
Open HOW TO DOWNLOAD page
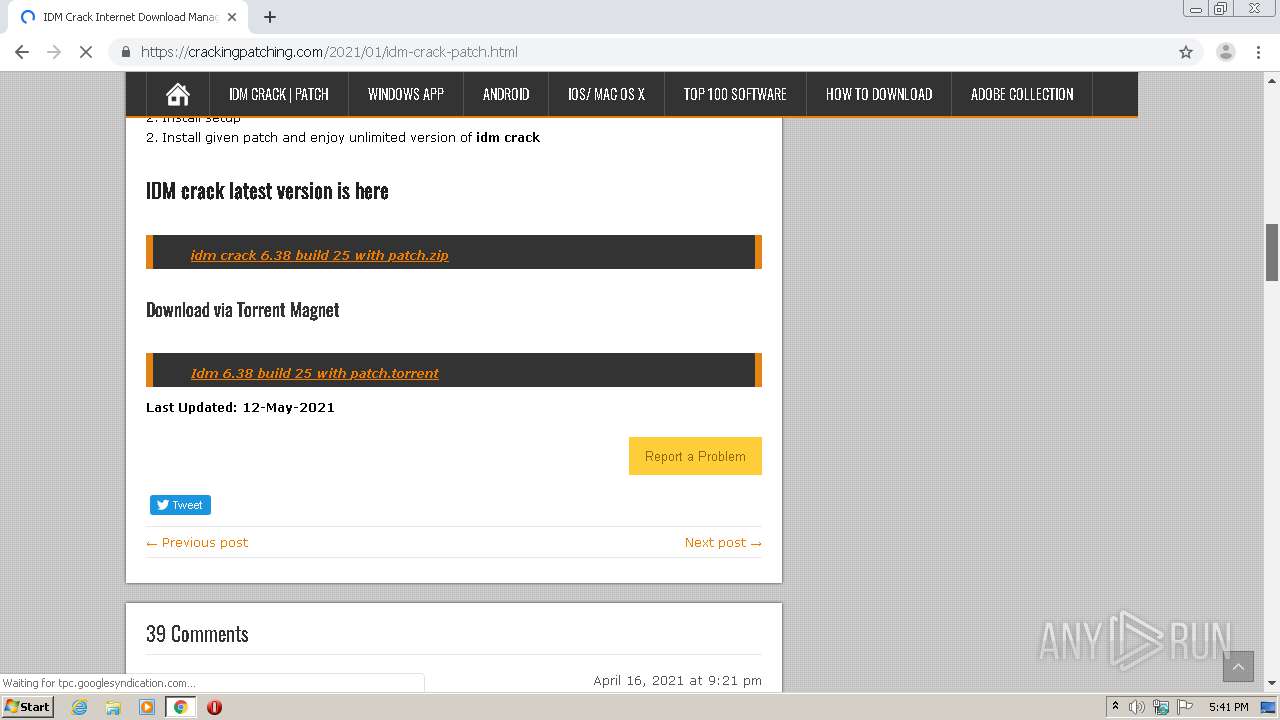(879, 94)
